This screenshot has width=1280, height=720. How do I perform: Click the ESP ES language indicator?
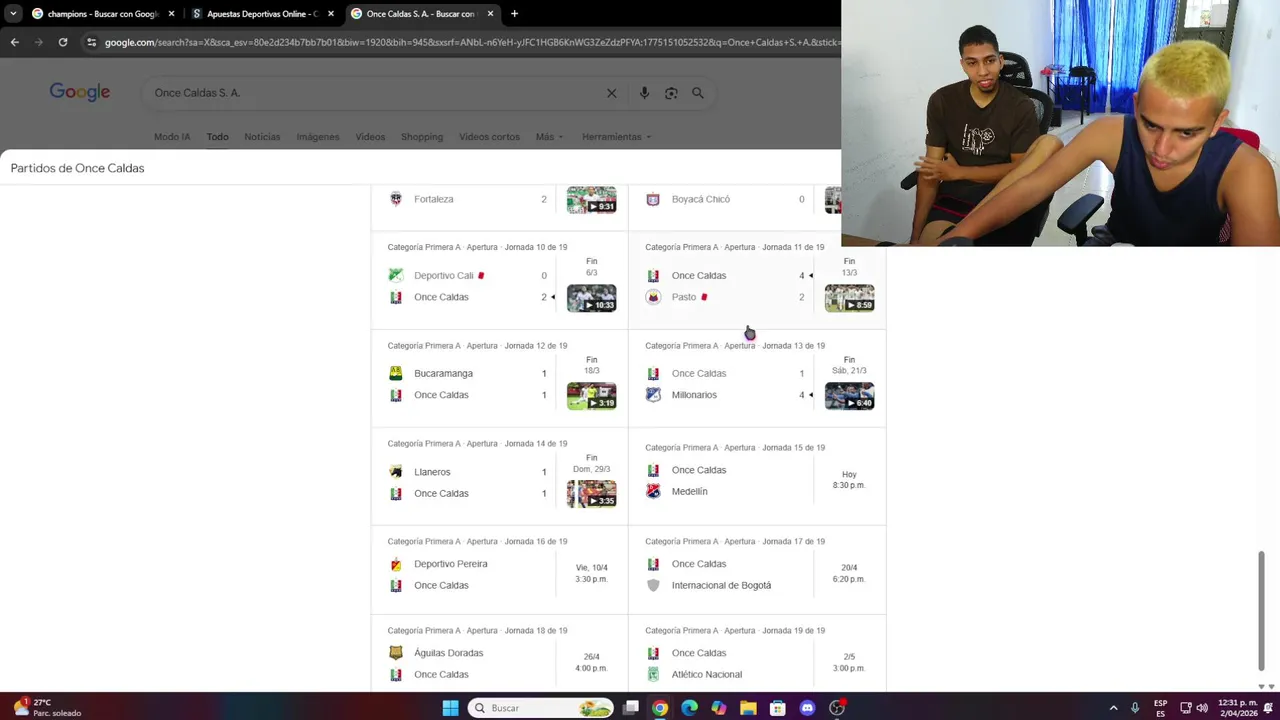pyautogui.click(x=1161, y=708)
